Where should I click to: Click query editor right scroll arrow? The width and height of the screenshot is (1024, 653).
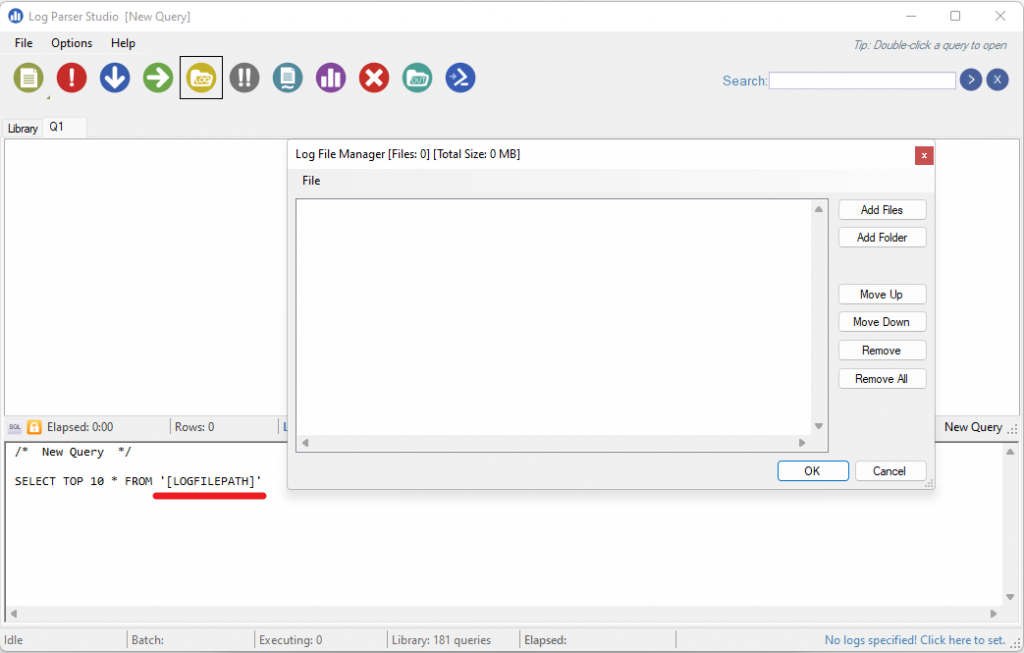click(994, 614)
